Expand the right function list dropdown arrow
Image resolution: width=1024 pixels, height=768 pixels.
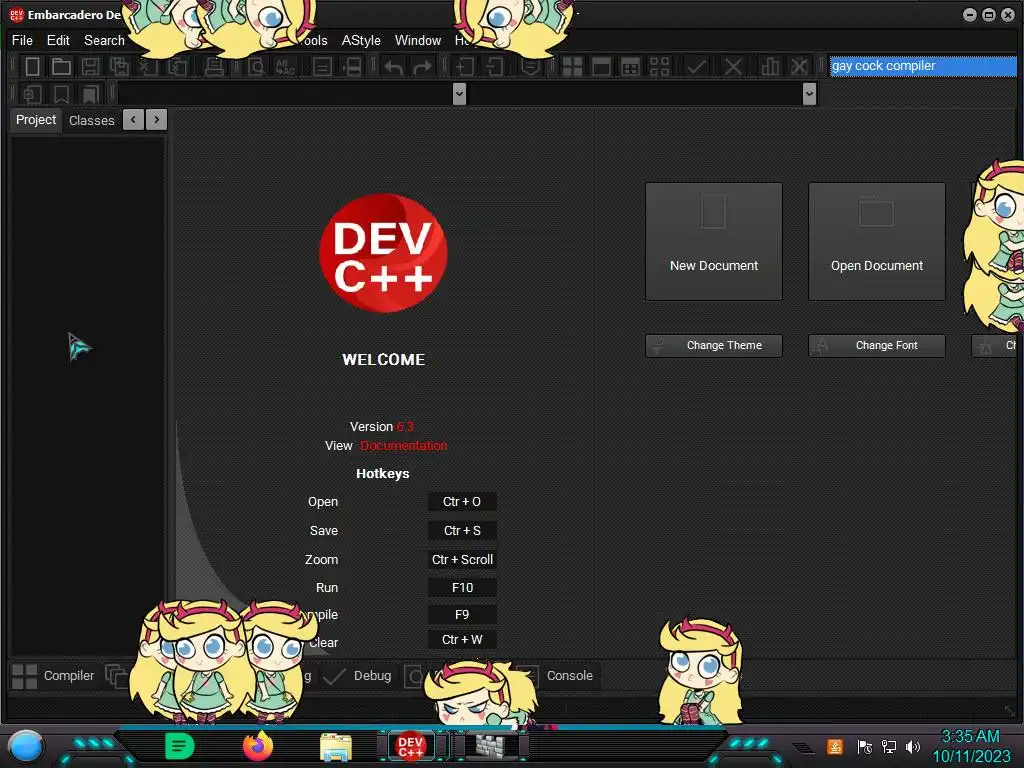point(809,94)
